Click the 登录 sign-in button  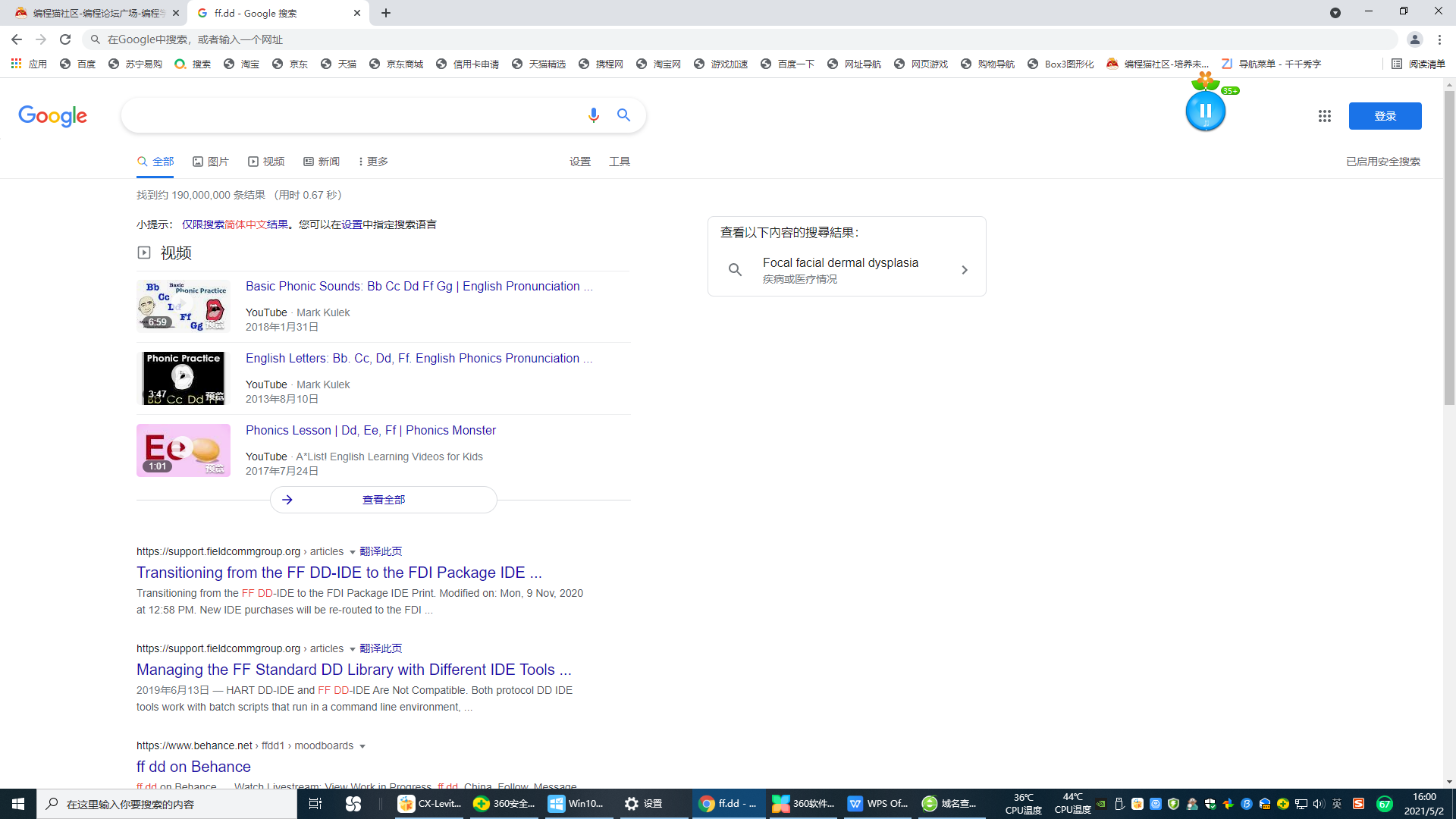click(x=1385, y=116)
